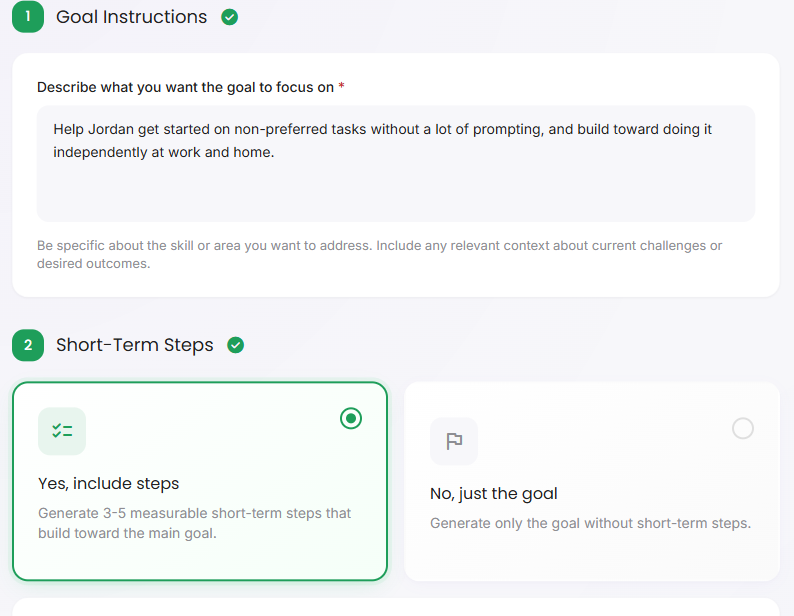Click the 'Help Jordan get started' text line

point(382,129)
